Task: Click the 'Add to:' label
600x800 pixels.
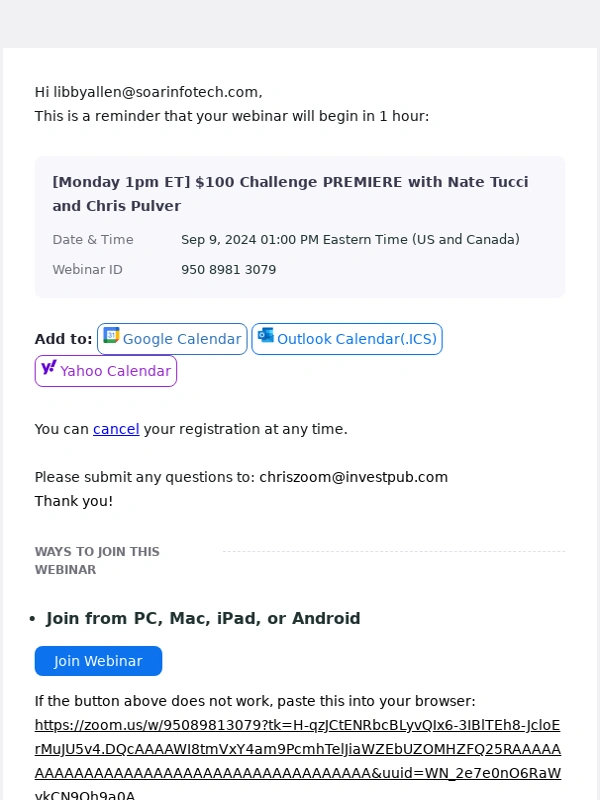Action: tap(63, 339)
